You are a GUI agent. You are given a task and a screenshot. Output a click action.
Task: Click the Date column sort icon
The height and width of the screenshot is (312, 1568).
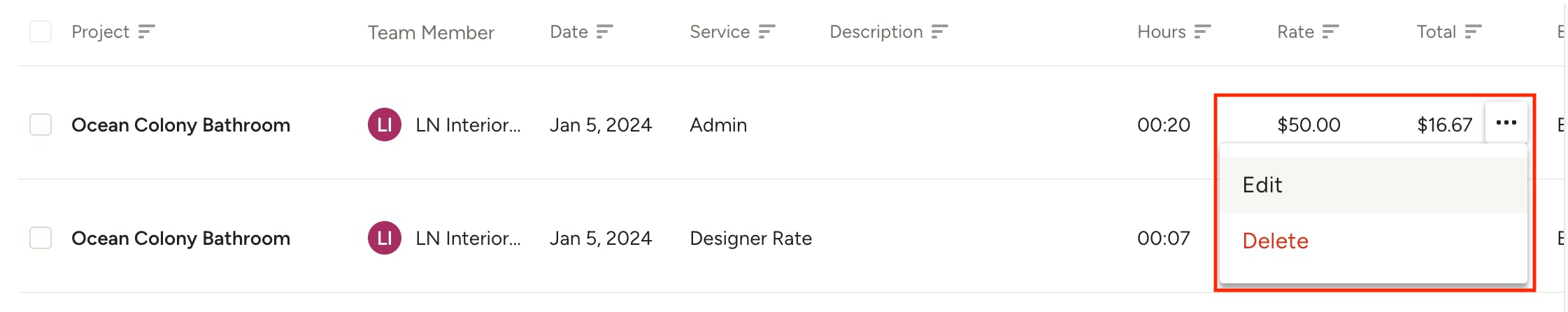point(604,31)
